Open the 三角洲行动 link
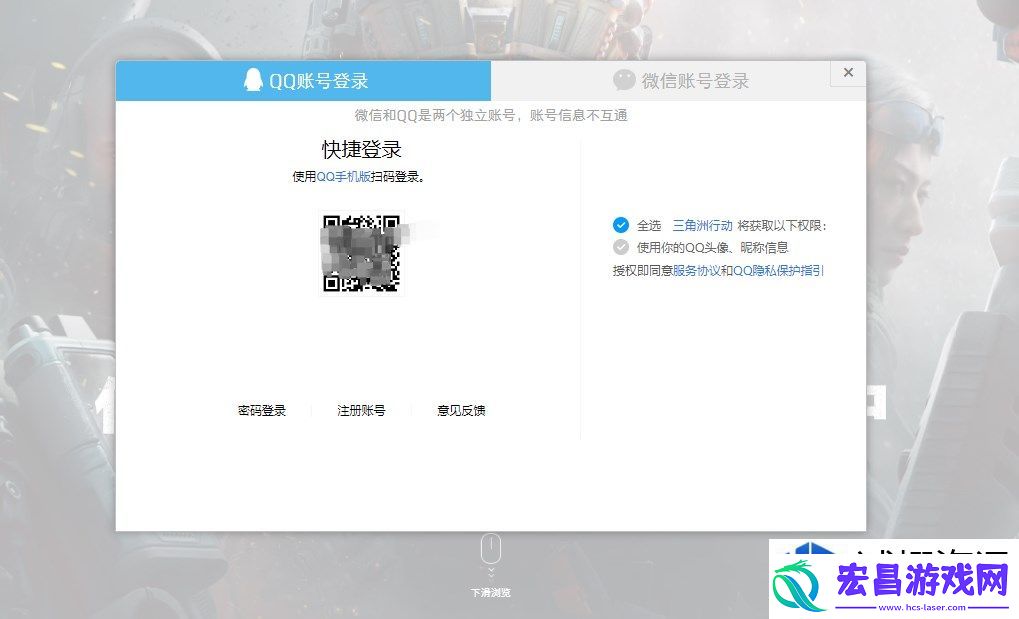Viewport: 1019px width, 619px height. pos(702,226)
